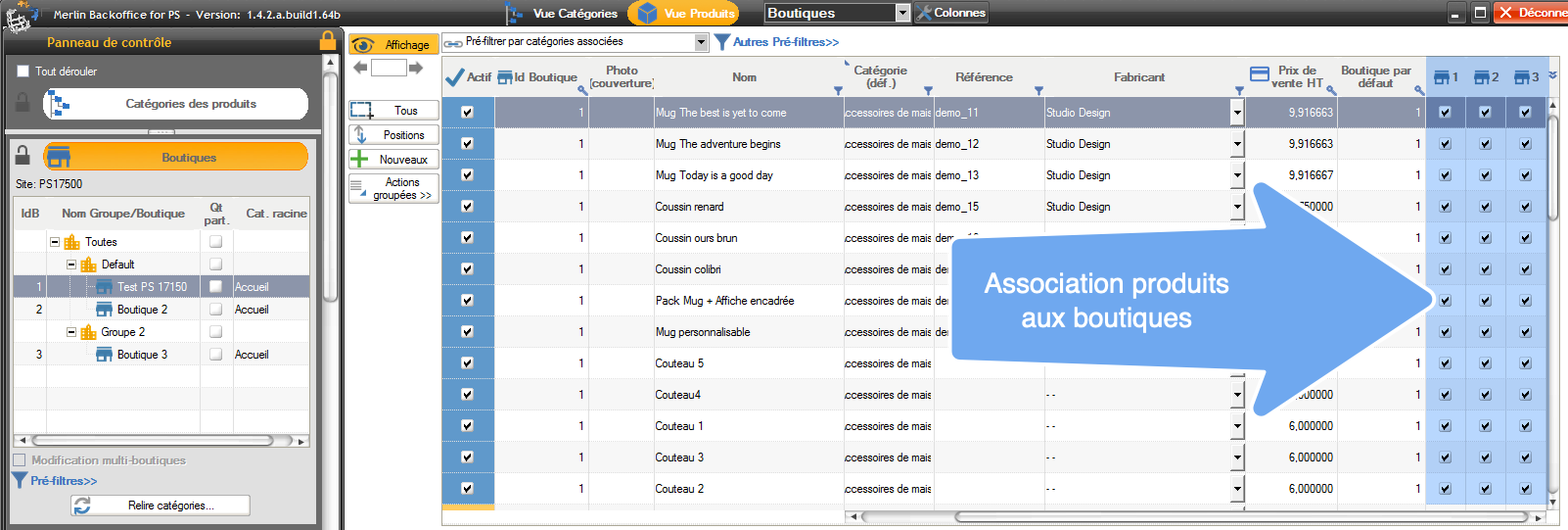The width and height of the screenshot is (1568, 530).
Task: Select the Affichage tab
Action: pos(393,44)
